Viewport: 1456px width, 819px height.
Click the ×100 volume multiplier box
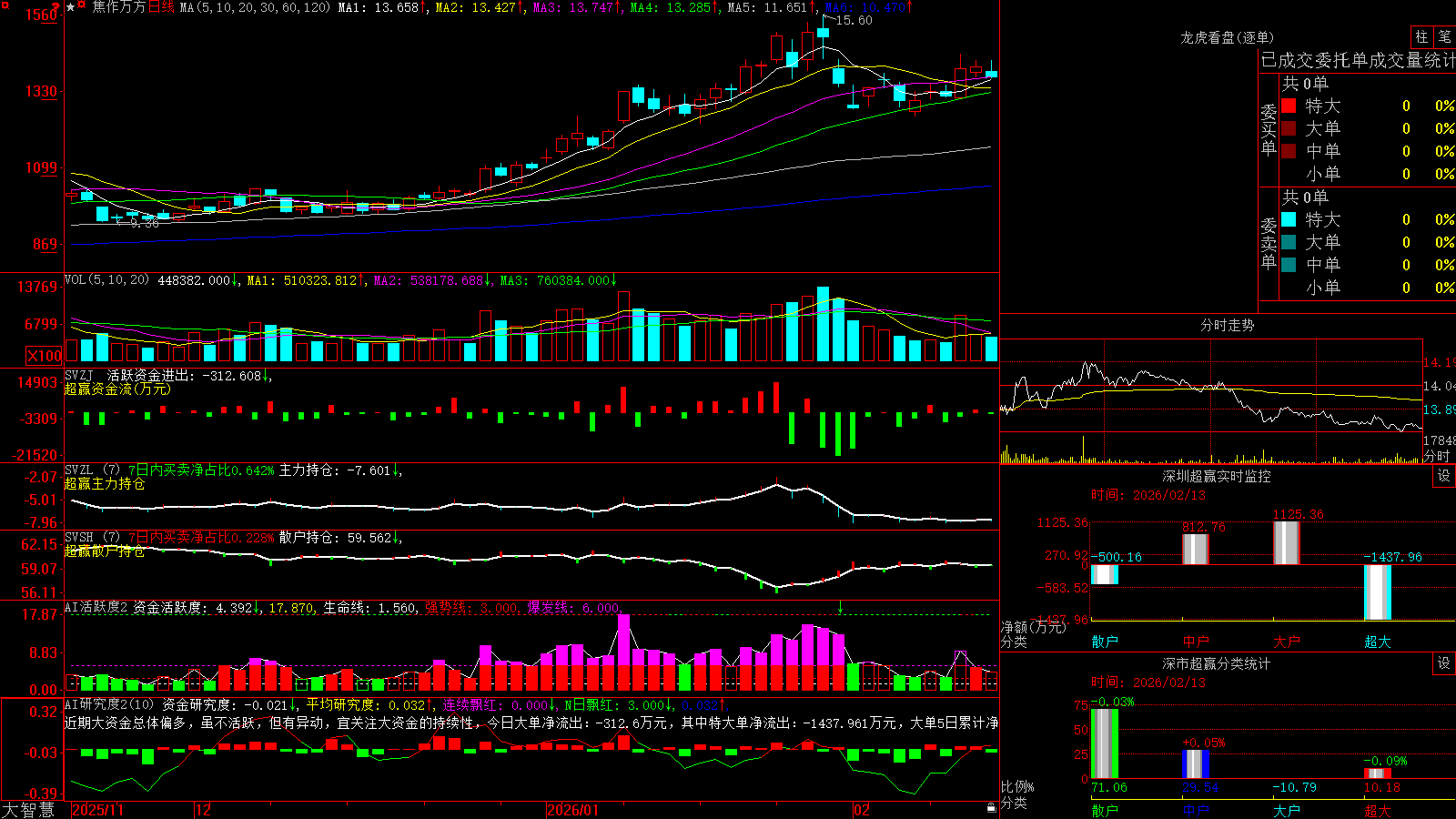(44, 356)
